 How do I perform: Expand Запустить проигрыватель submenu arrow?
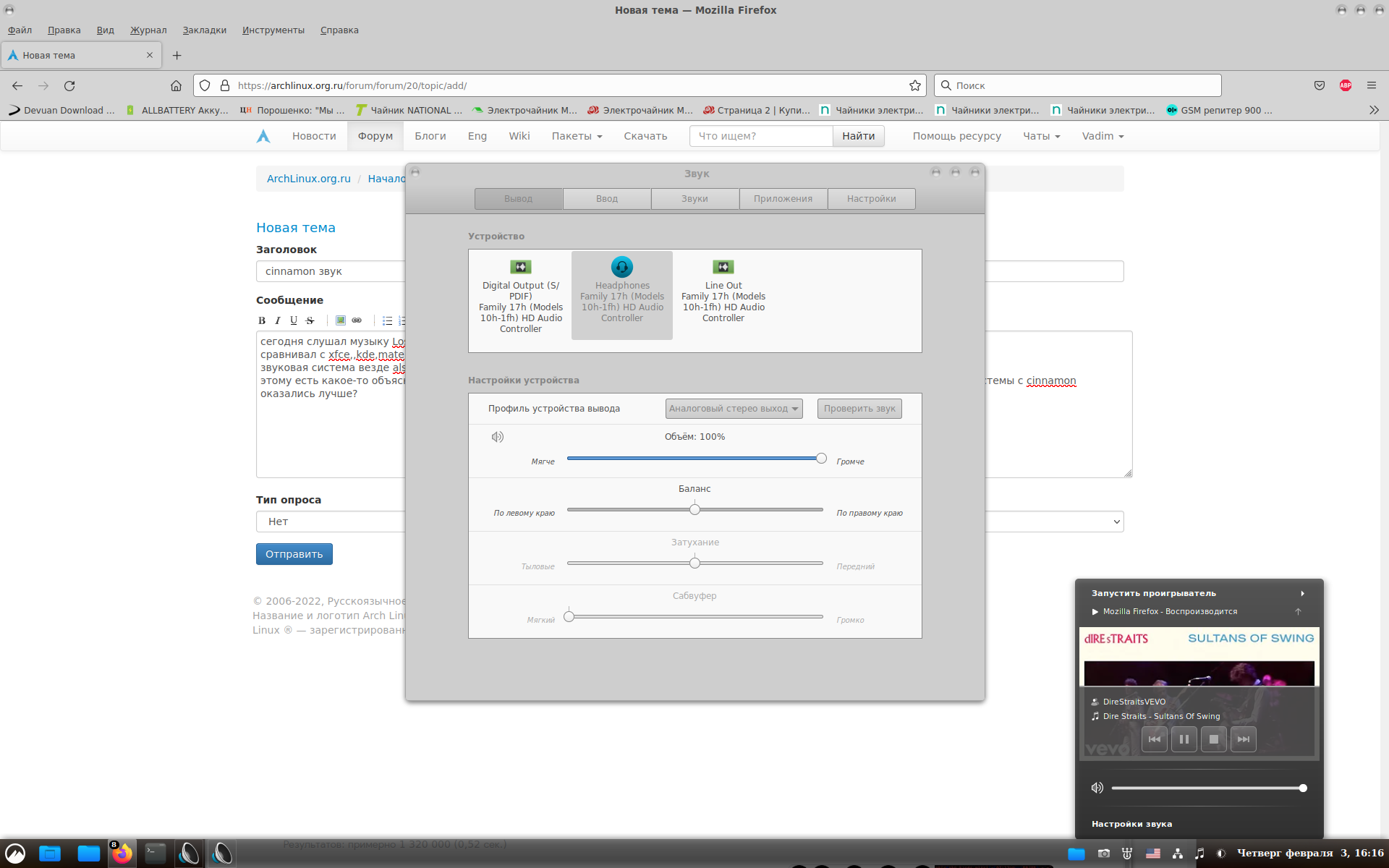tap(1302, 593)
